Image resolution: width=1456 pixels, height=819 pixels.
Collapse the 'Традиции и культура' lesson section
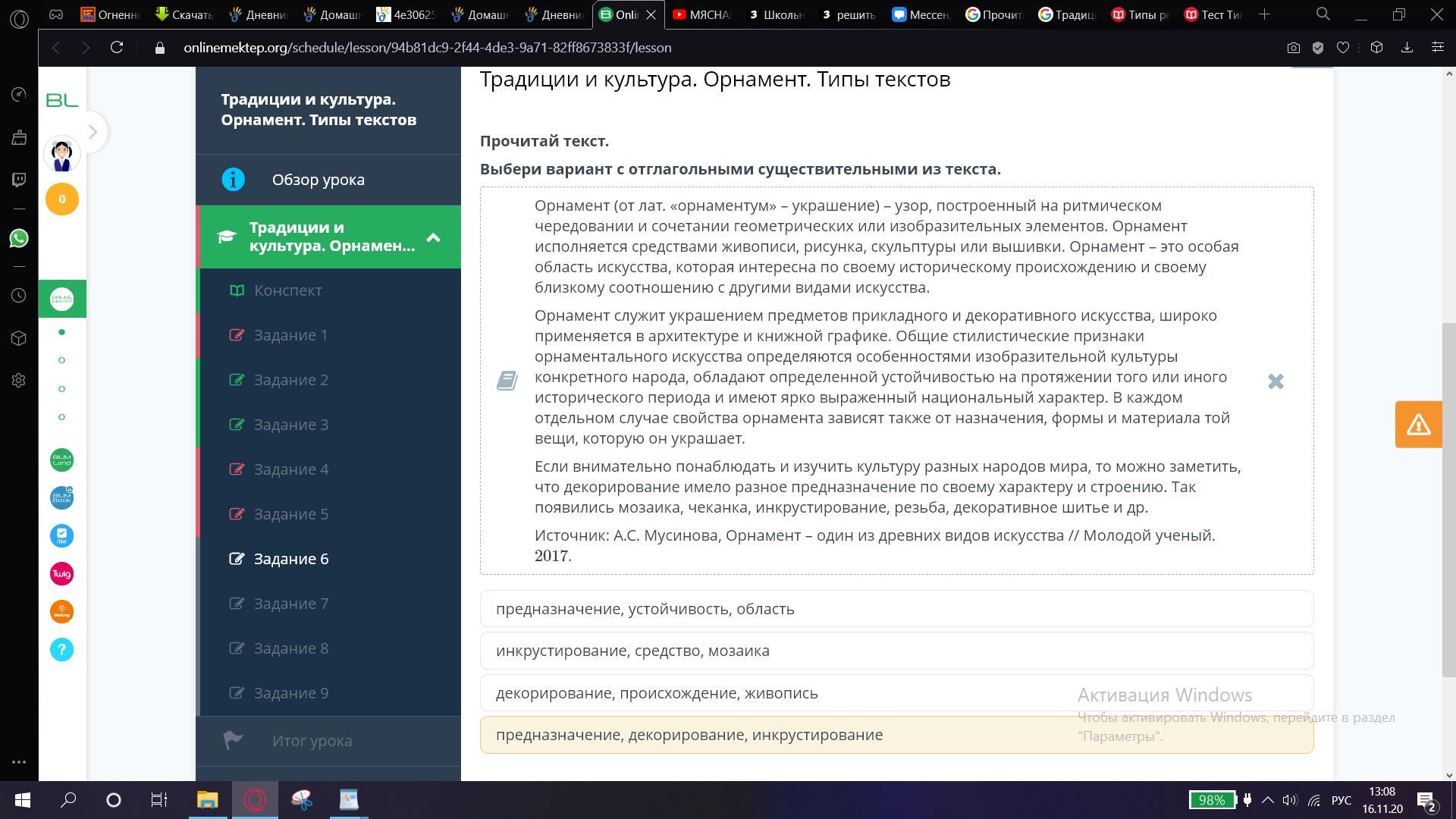coord(433,238)
